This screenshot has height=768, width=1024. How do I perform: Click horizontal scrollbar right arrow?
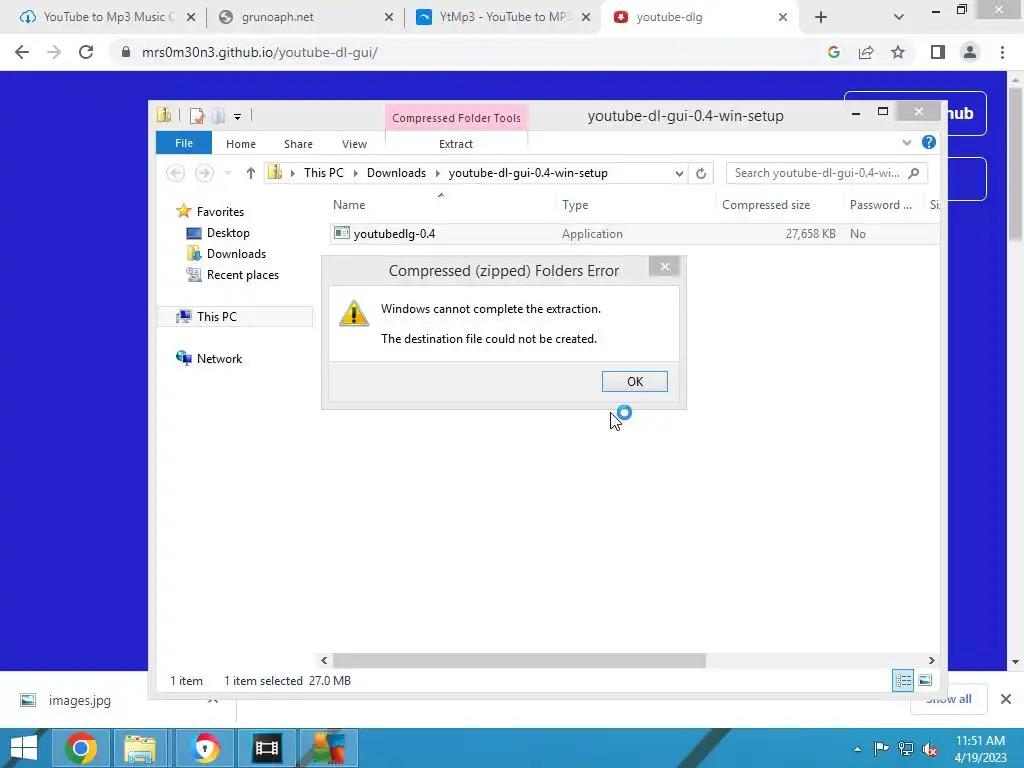[x=931, y=660]
